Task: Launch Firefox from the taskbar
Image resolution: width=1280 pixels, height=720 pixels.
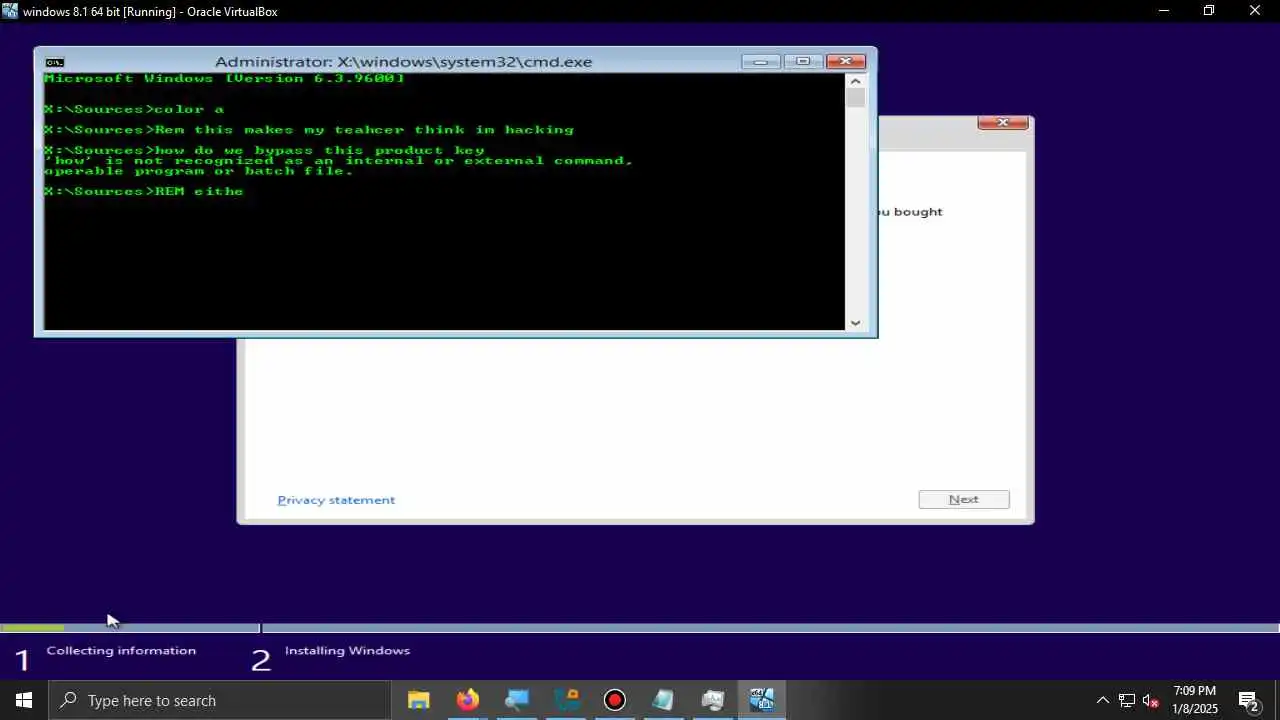Action: tap(467, 700)
